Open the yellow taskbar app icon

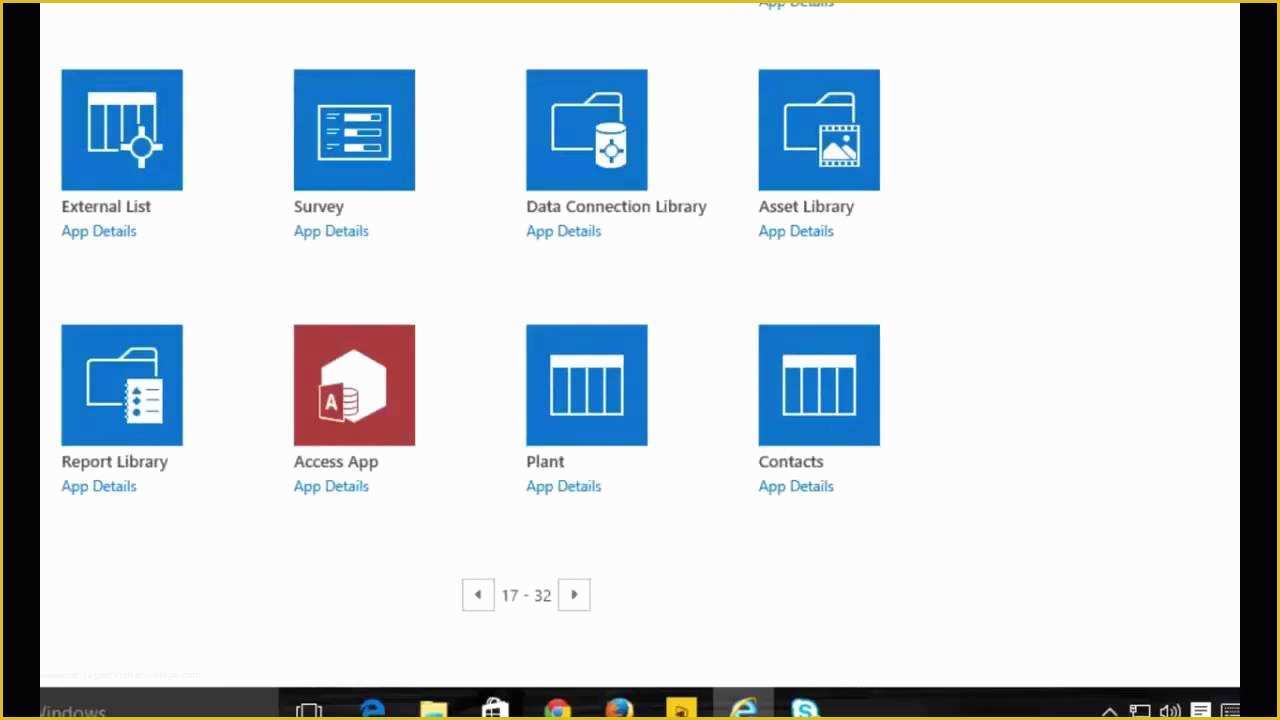point(681,709)
